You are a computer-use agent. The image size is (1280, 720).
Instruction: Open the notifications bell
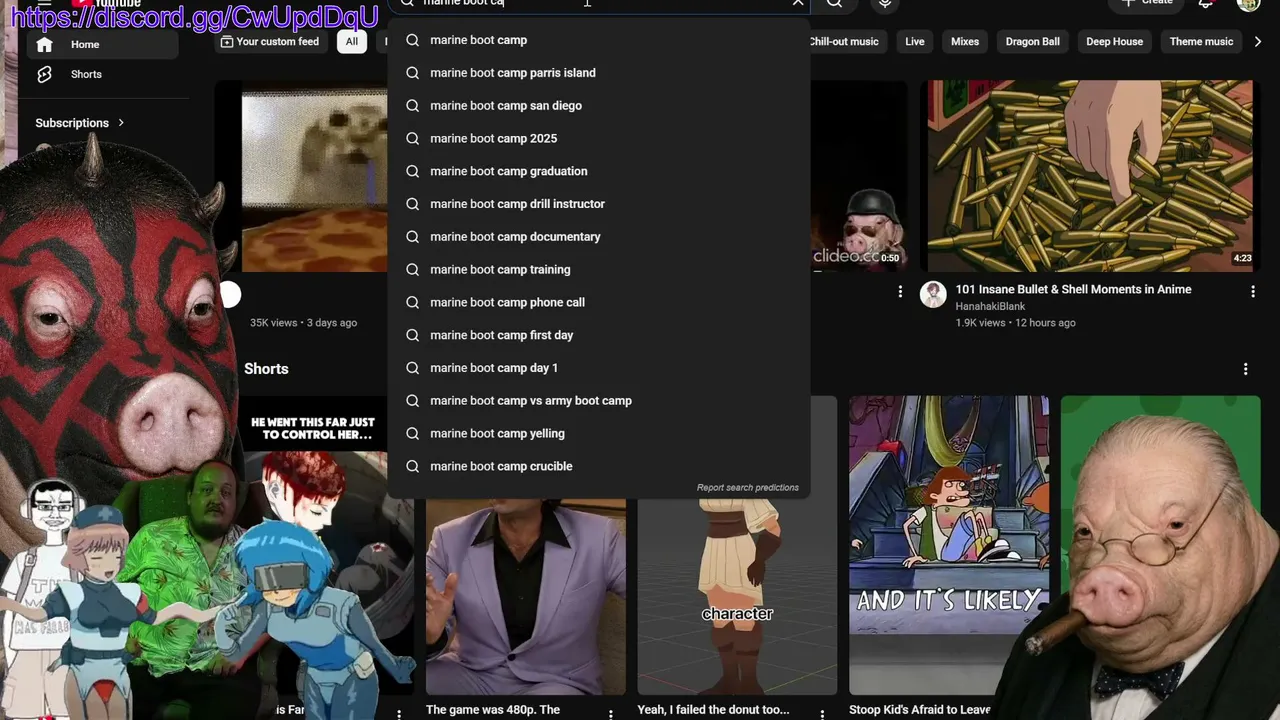tap(1206, 4)
